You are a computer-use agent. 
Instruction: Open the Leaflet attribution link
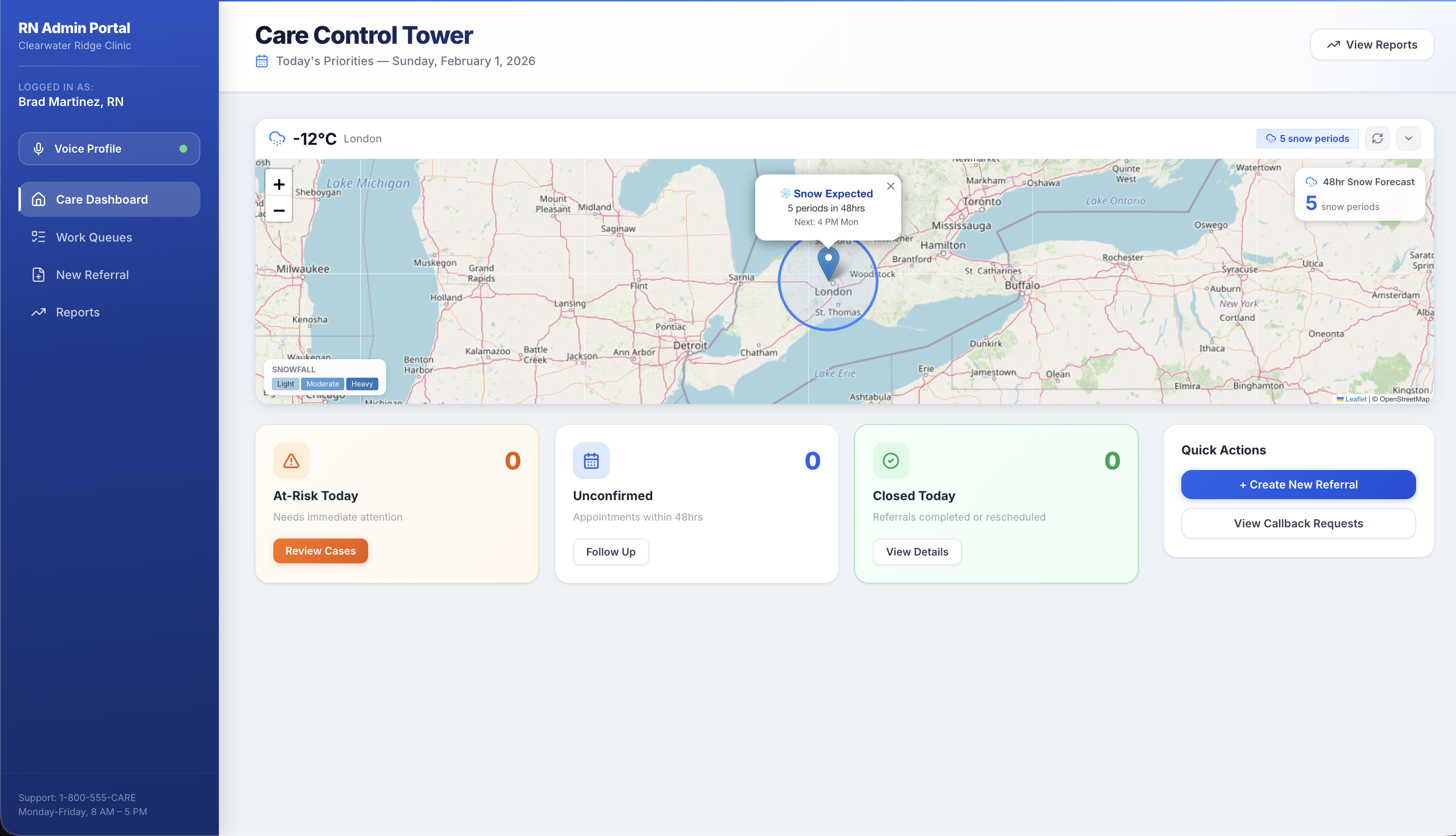[x=1355, y=399]
